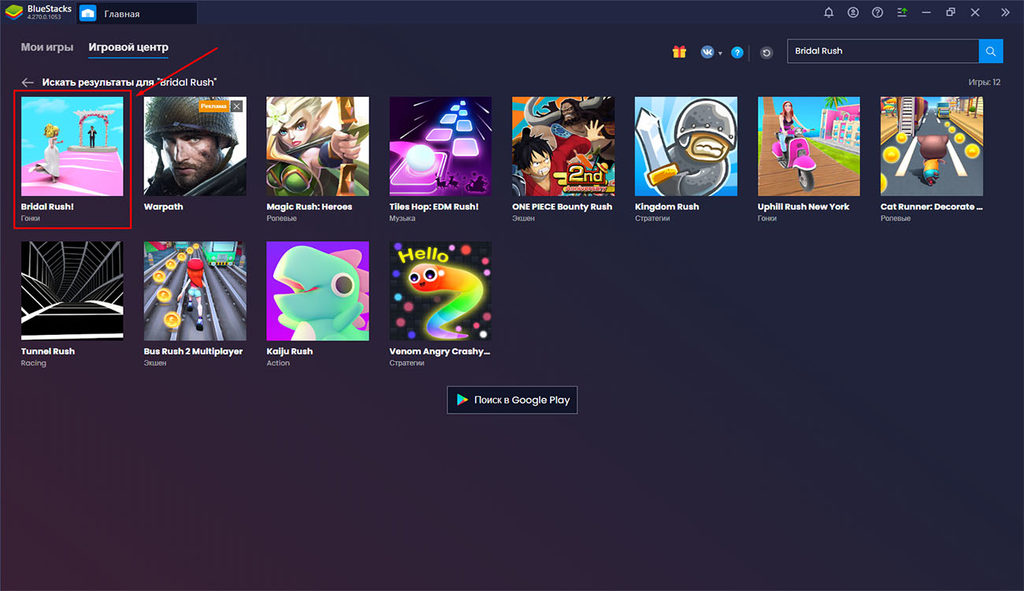Open Tiles Hop: EDM Rush! thumbnail

coord(440,146)
